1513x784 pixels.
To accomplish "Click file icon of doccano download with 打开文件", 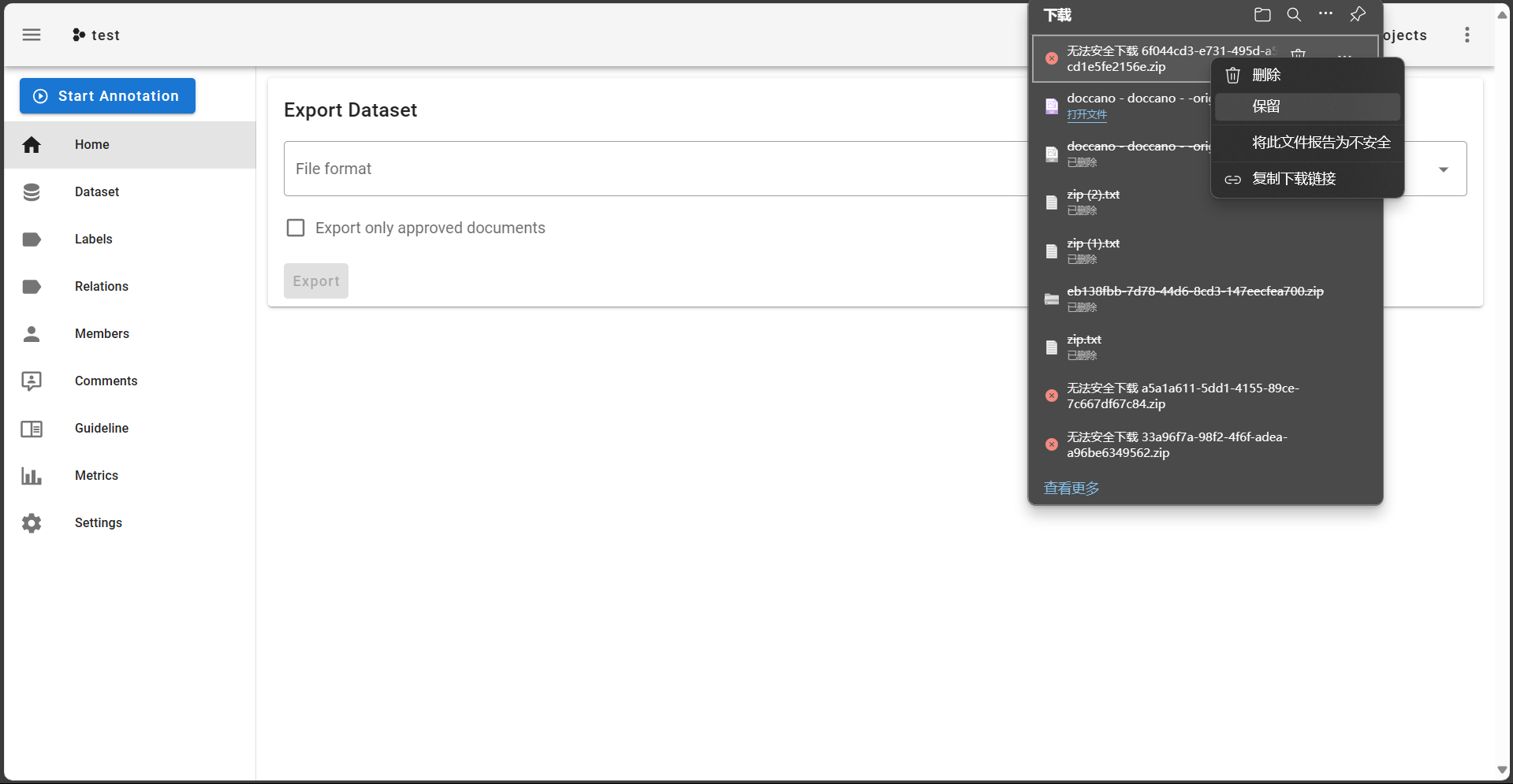I will click(x=1052, y=106).
